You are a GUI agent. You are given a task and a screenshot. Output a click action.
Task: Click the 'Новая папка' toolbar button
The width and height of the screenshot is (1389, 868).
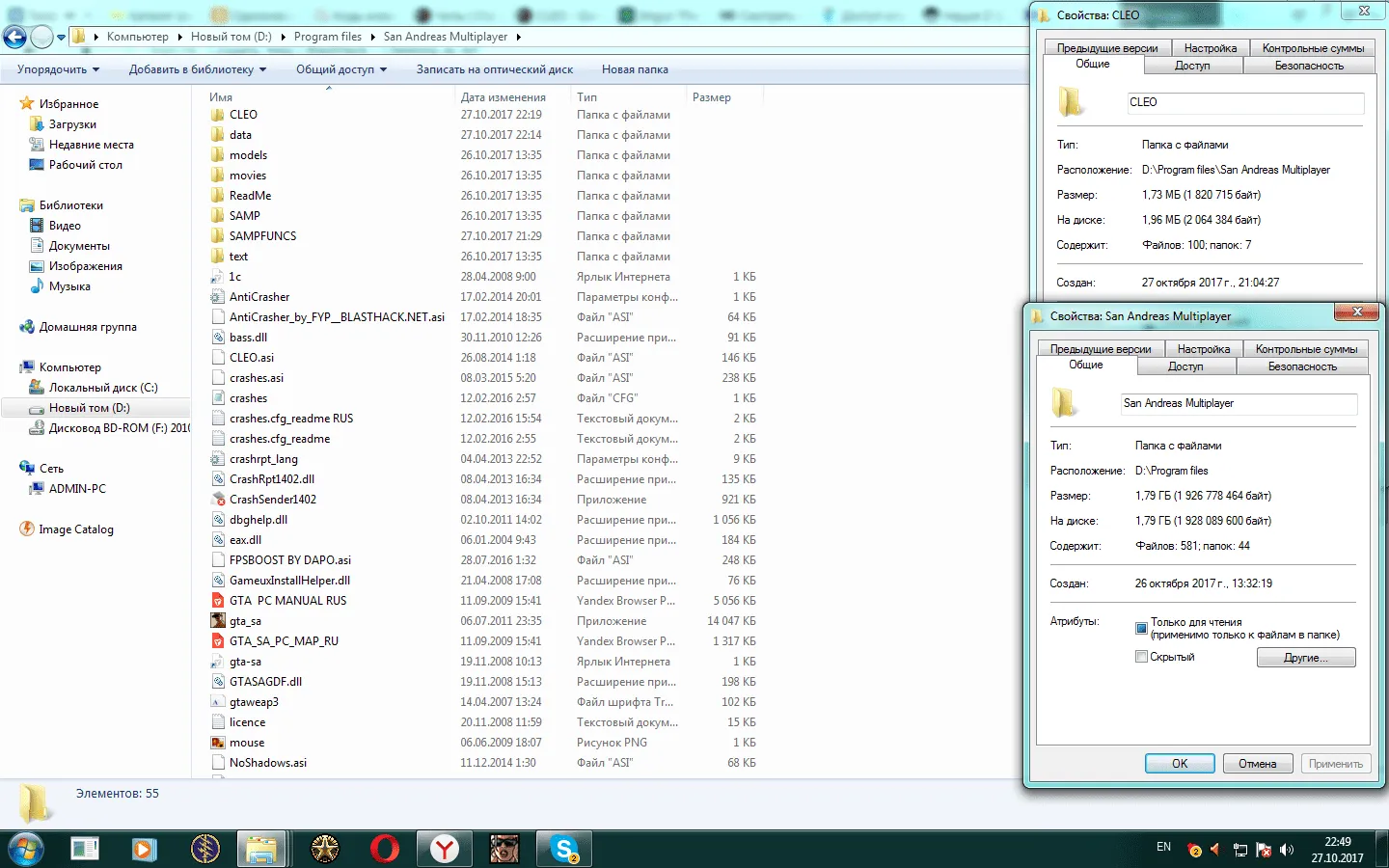click(x=635, y=69)
